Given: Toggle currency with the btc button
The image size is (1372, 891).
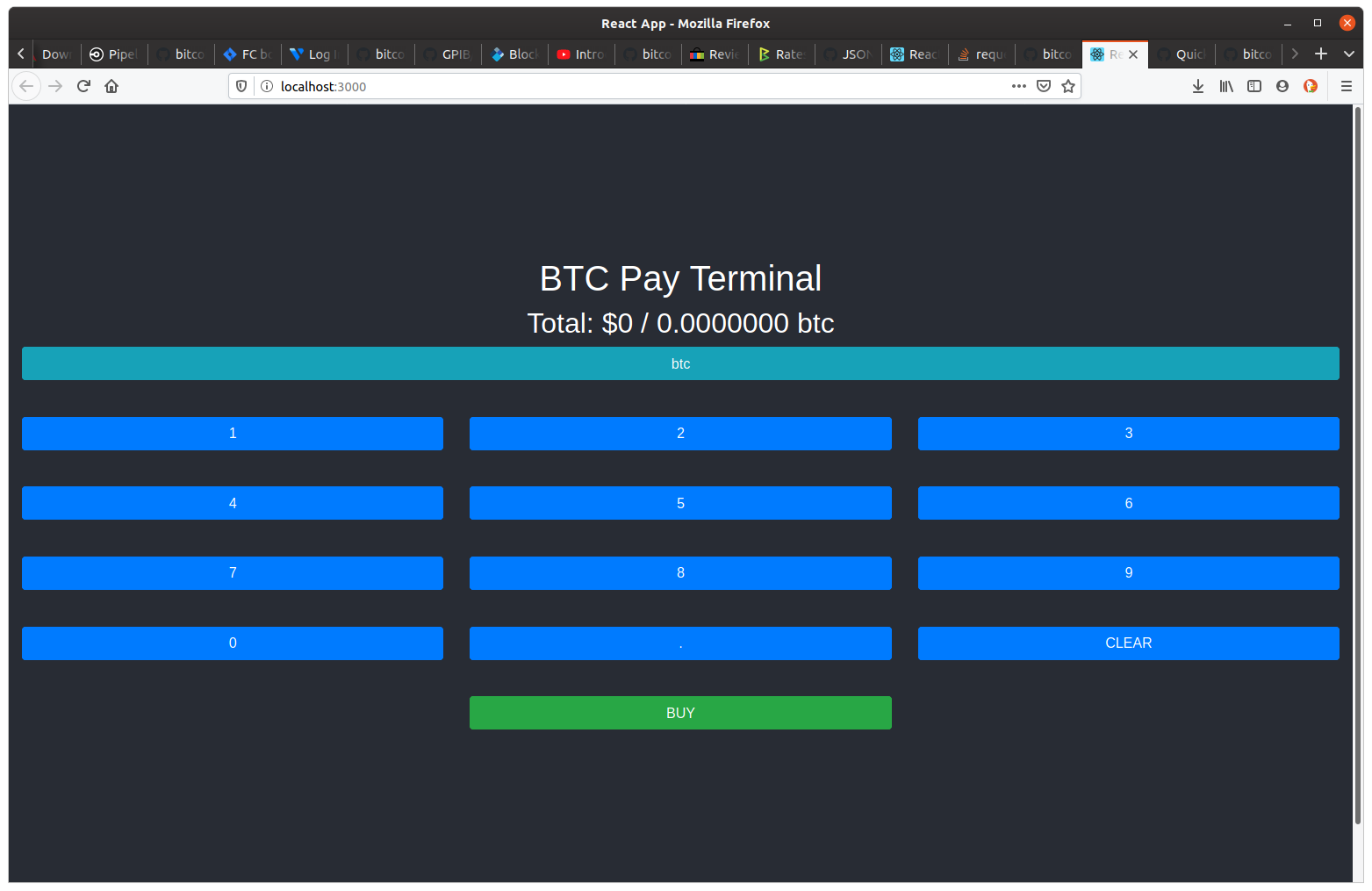Looking at the screenshot, I should (x=680, y=363).
